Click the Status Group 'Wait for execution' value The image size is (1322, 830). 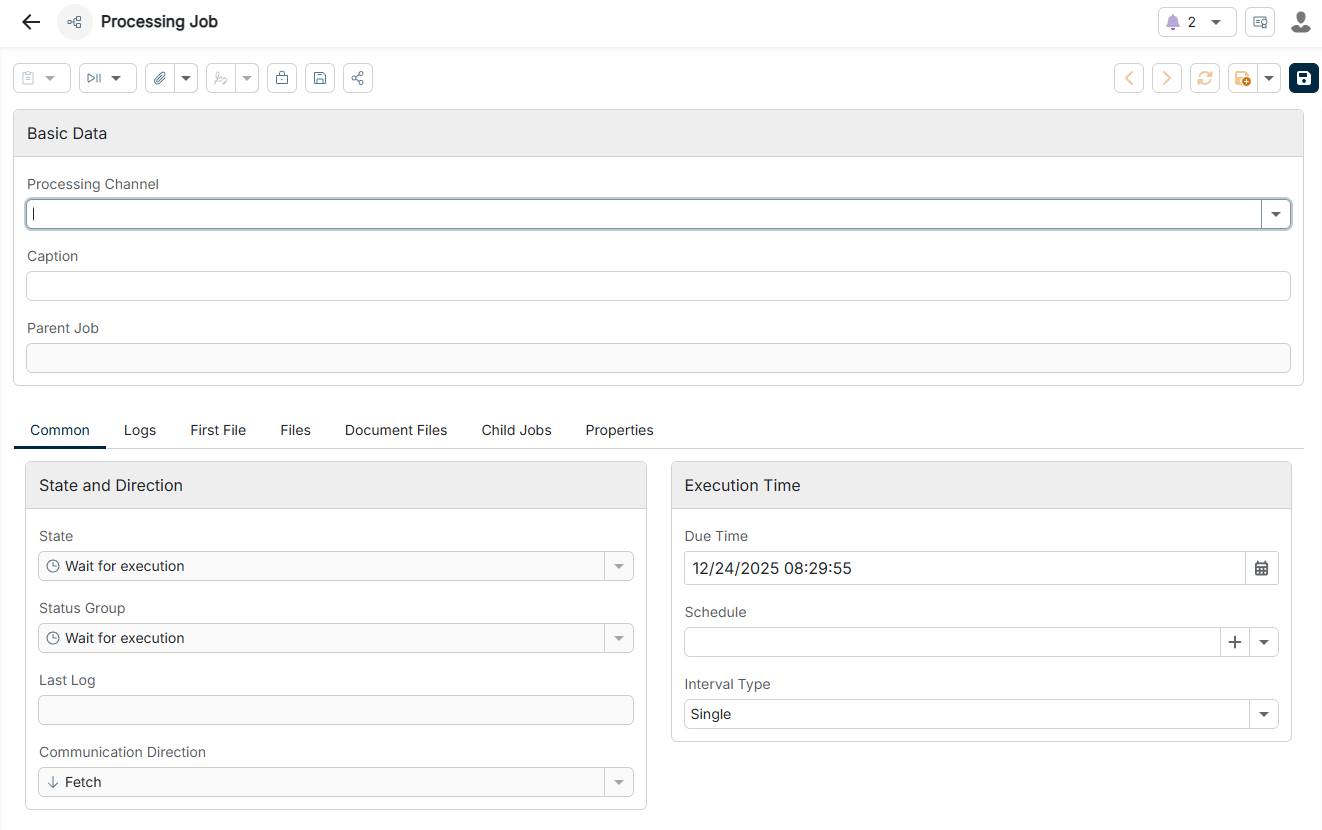pos(125,638)
